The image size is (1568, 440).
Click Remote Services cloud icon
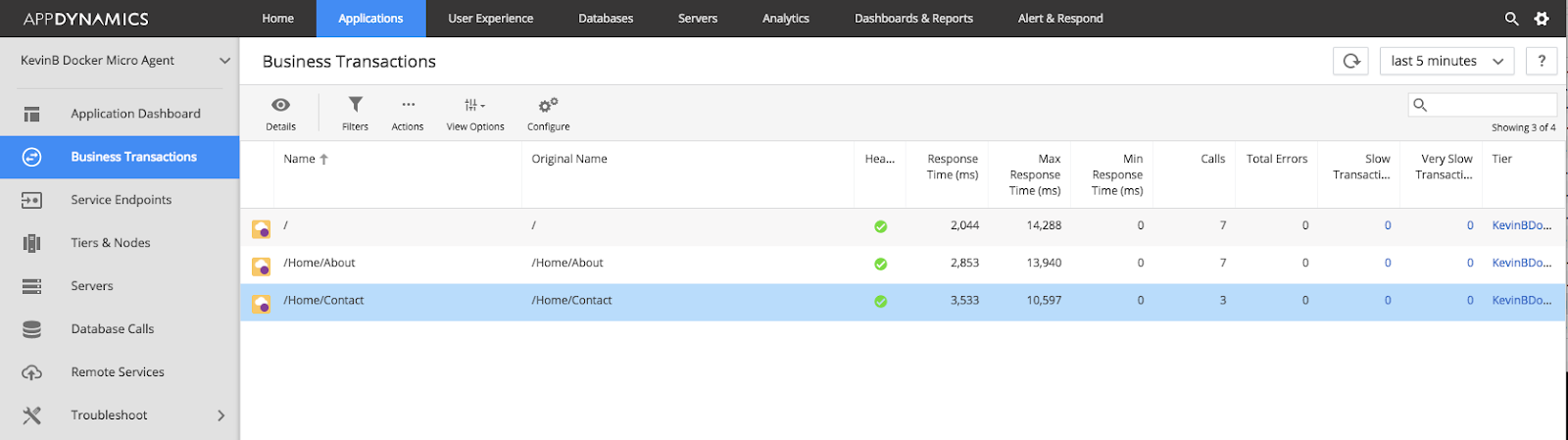click(x=31, y=372)
